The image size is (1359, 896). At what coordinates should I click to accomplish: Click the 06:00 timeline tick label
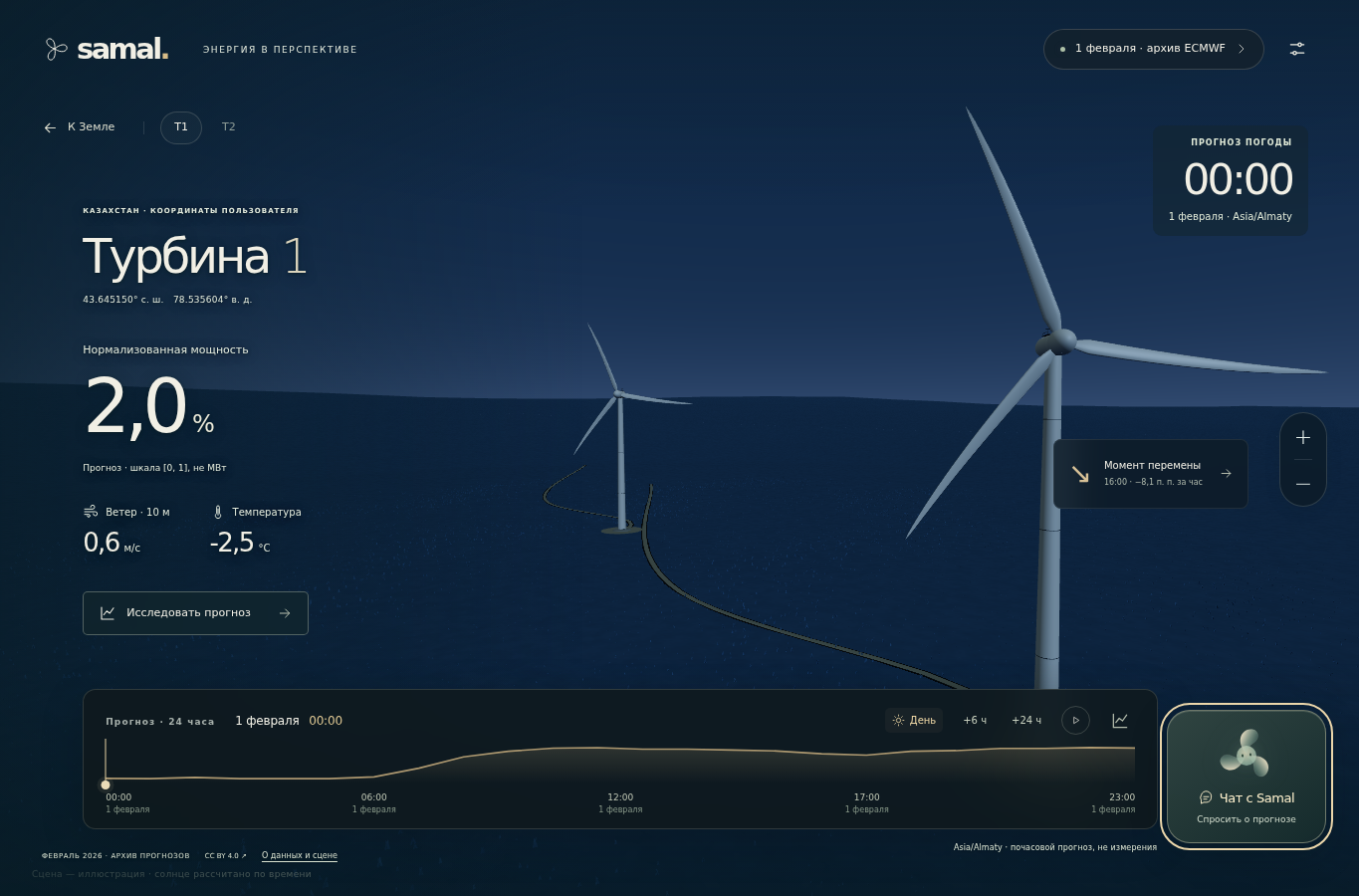pyautogui.click(x=374, y=797)
